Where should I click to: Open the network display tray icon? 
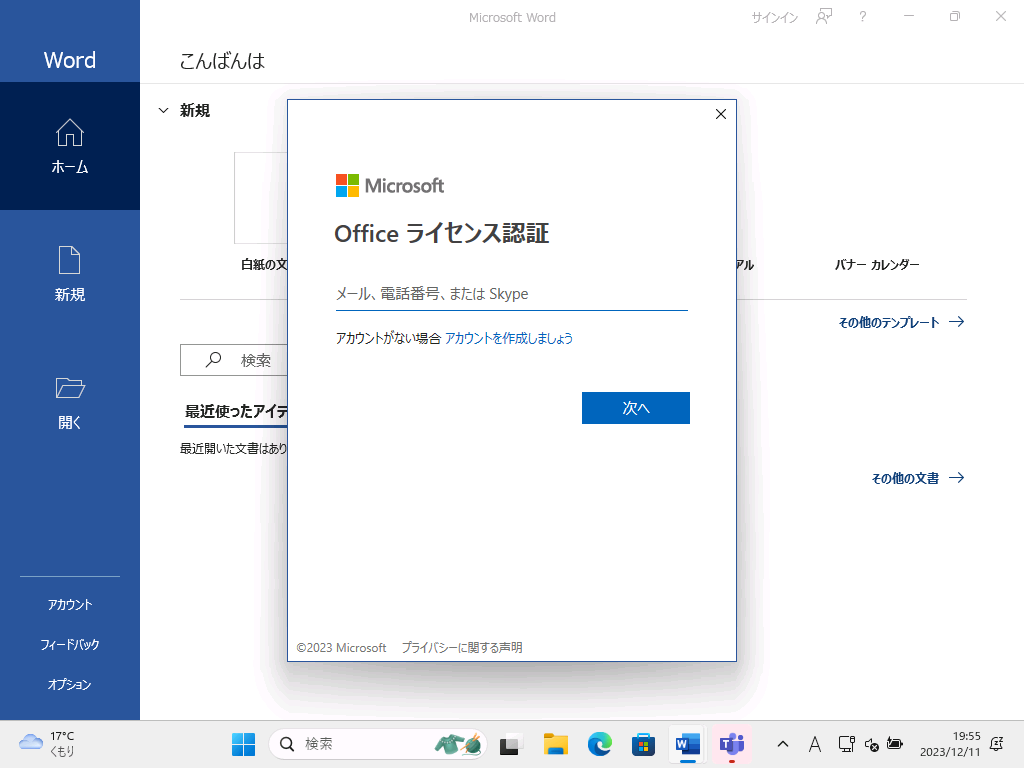[846, 744]
